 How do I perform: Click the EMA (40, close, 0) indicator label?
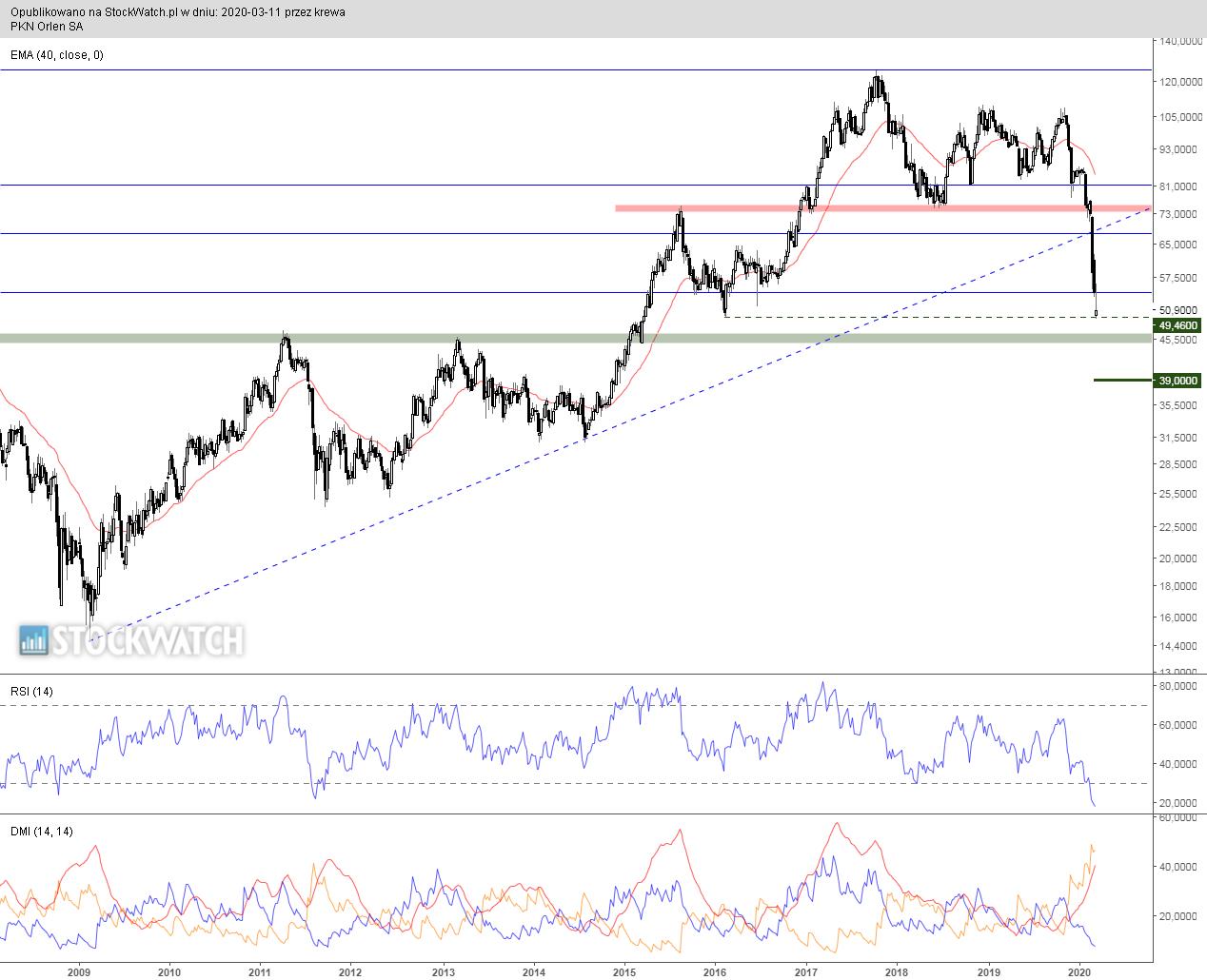click(57, 55)
